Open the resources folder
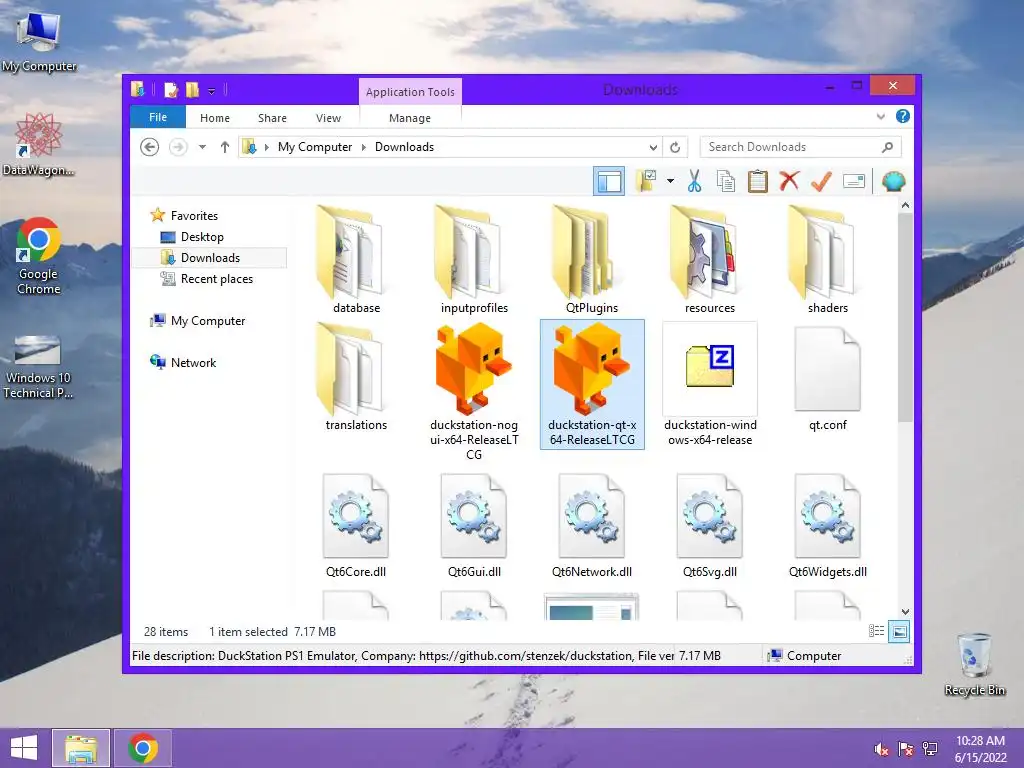 [710, 260]
